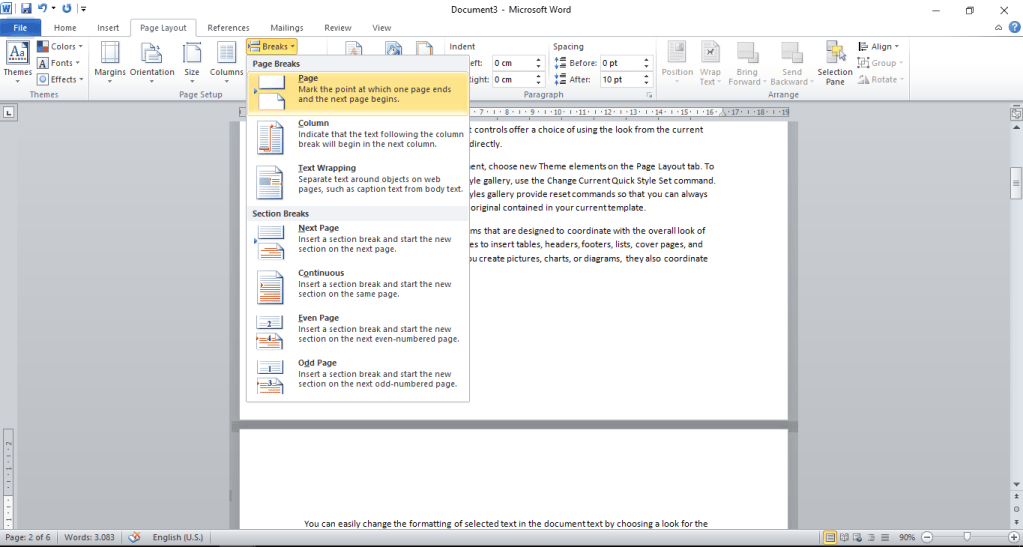Open the File backstage tab
This screenshot has width=1023, height=547.
(20, 28)
